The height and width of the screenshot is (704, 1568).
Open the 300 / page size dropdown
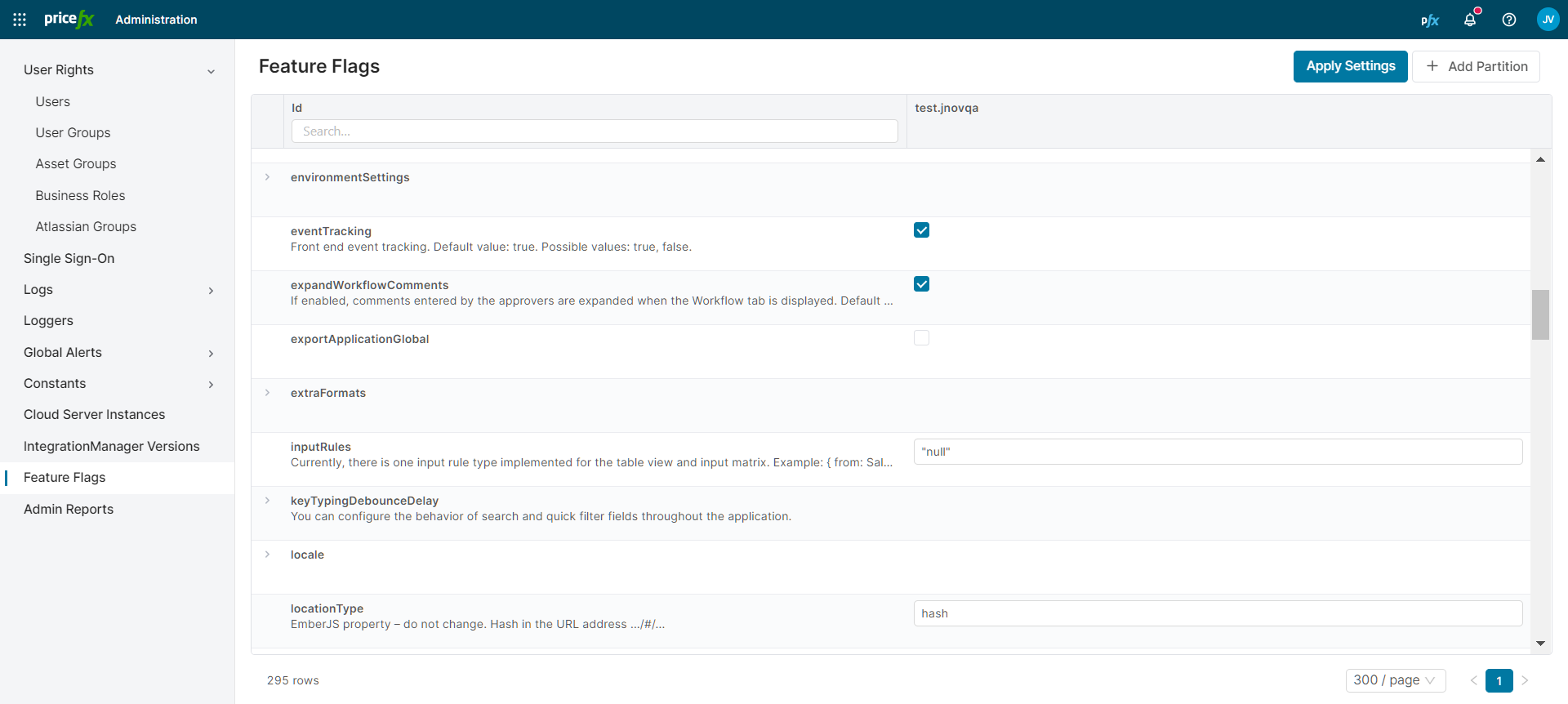pos(1395,680)
